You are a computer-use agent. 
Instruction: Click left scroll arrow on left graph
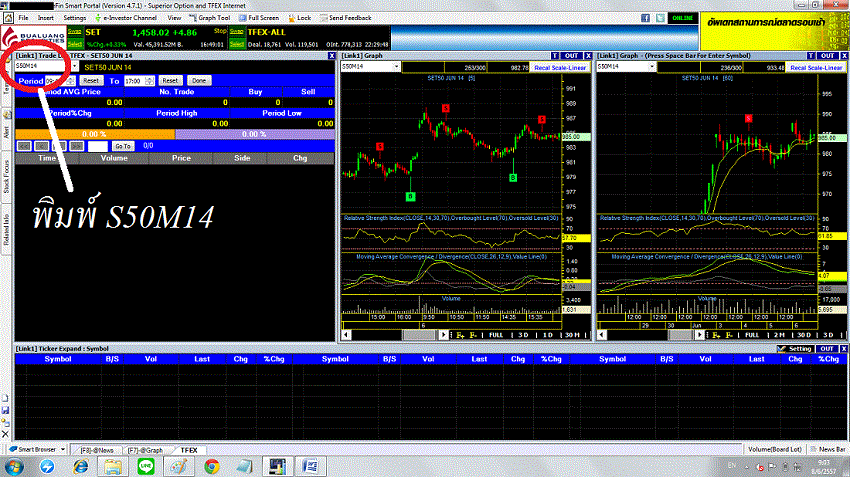tap(346, 335)
